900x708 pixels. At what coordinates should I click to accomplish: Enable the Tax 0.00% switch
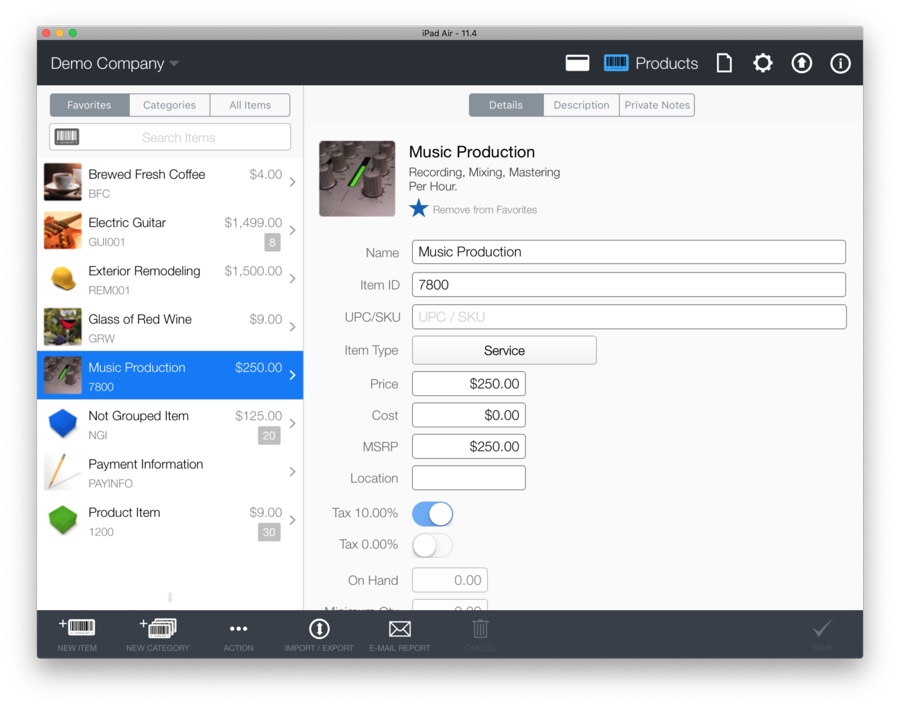pos(432,545)
